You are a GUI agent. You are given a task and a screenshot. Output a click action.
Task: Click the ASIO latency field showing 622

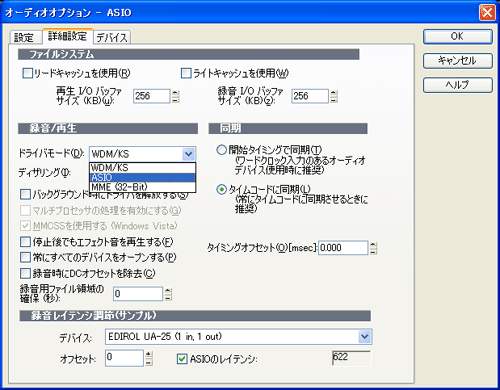(x=351, y=358)
